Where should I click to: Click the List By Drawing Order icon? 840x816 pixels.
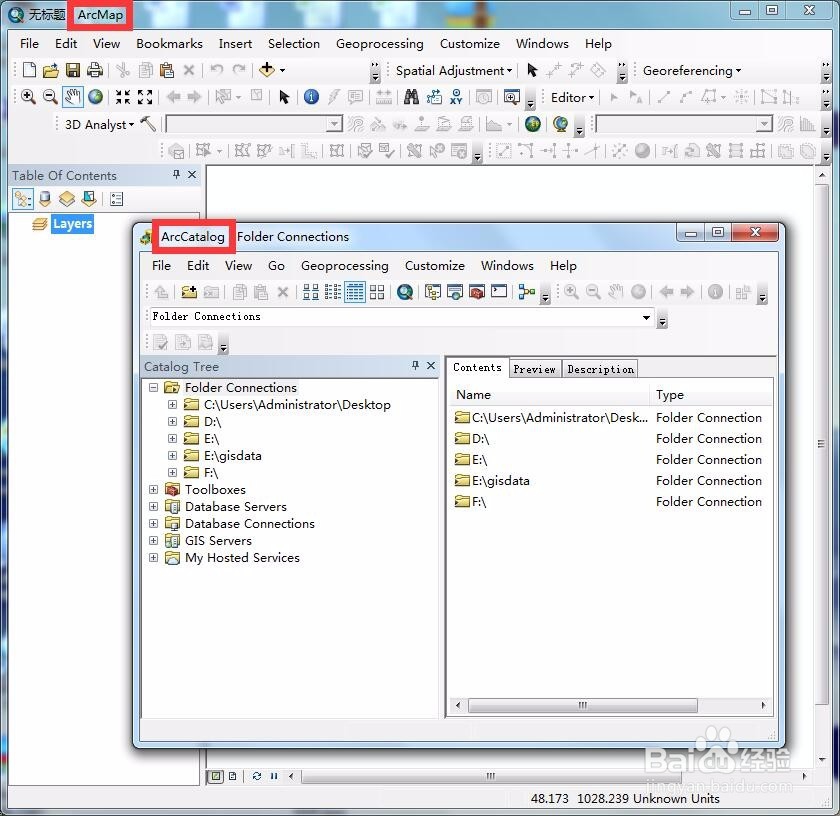pyautogui.click(x=22, y=199)
